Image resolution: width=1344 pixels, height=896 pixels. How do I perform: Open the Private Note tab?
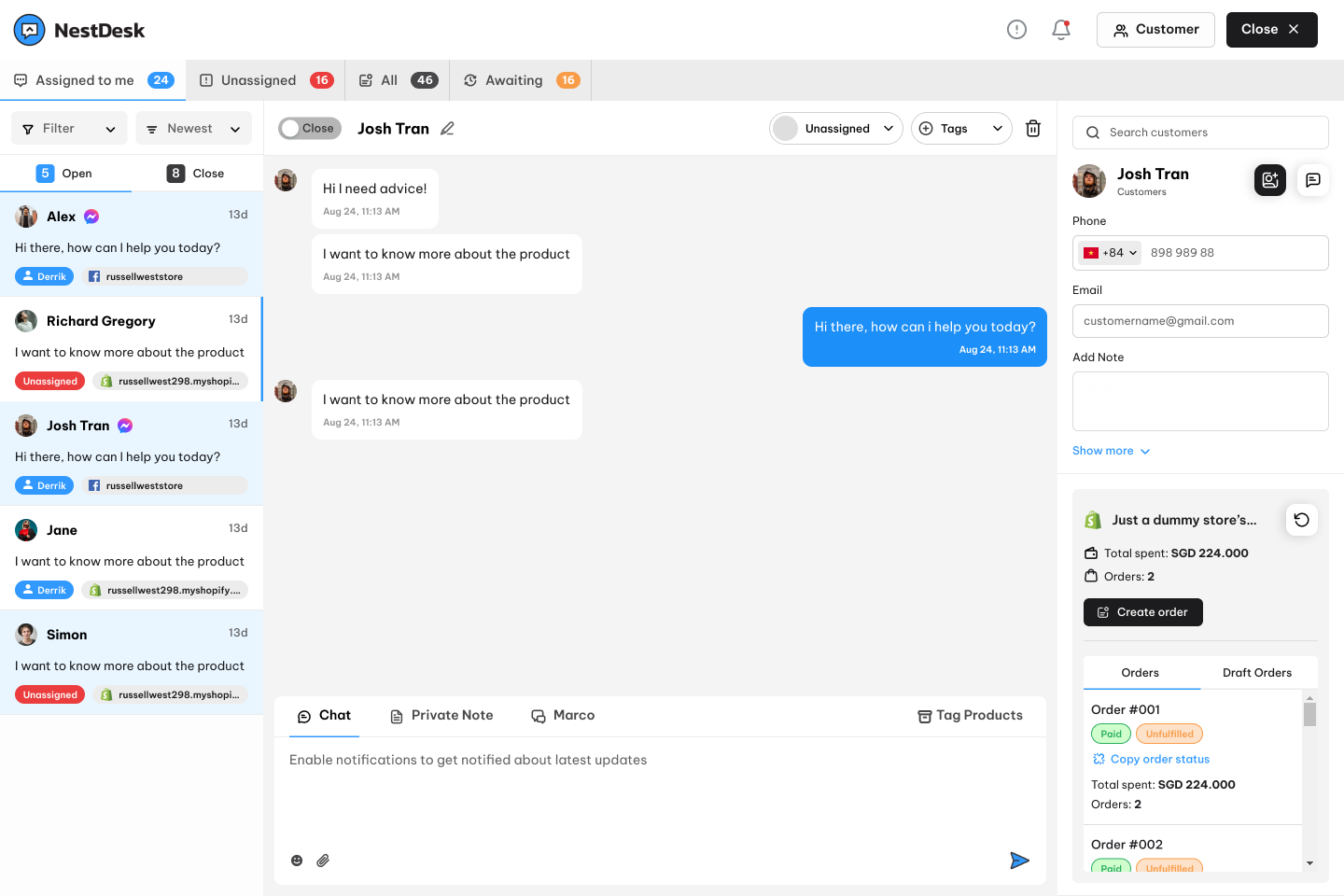[x=441, y=716]
